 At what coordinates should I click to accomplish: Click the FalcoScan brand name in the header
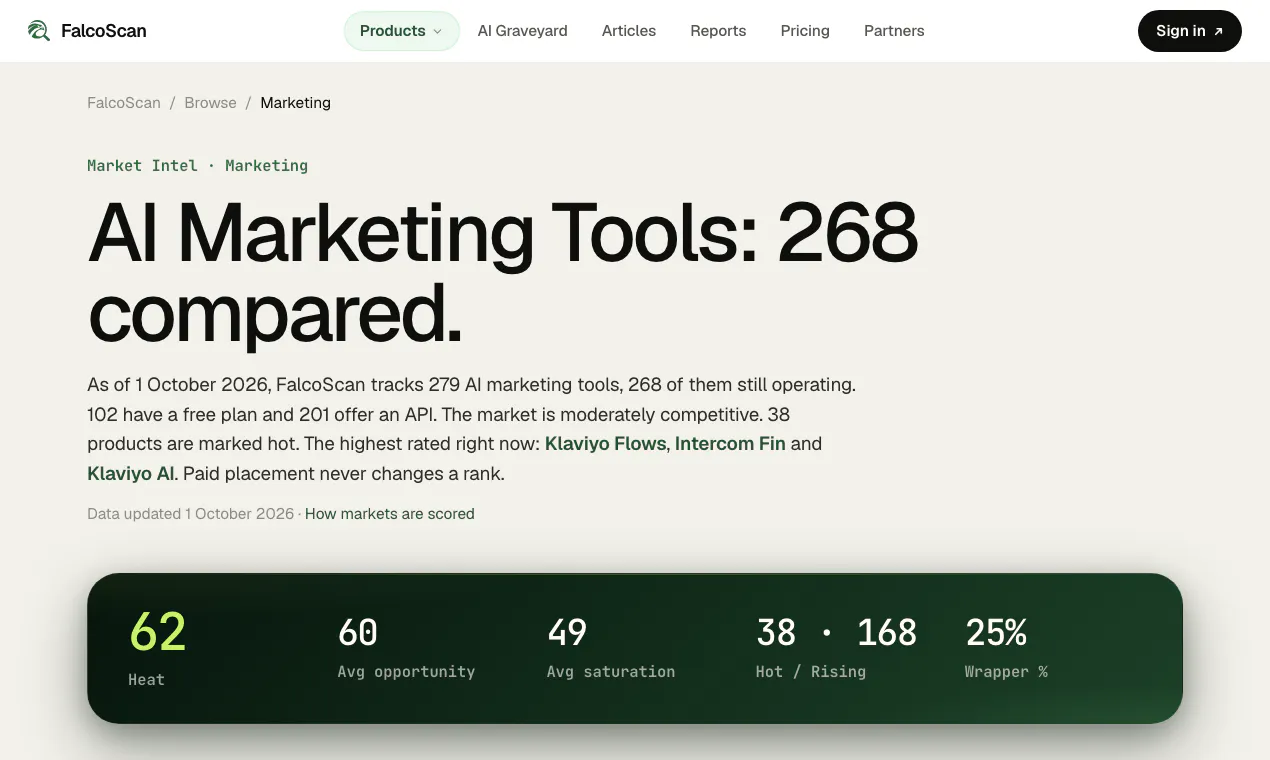tap(104, 31)
